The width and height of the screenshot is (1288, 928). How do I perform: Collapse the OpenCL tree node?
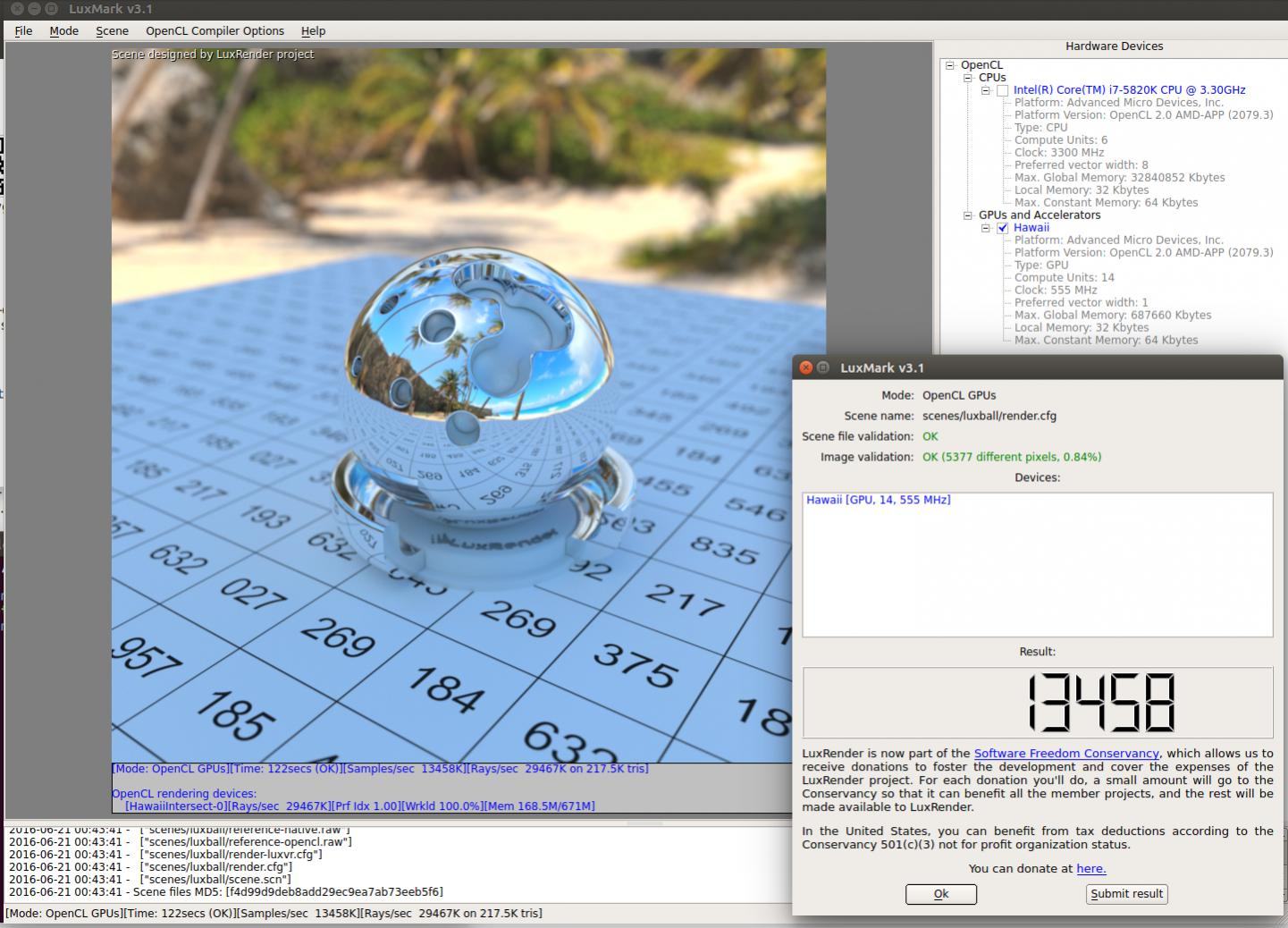(x=950, y=65)
